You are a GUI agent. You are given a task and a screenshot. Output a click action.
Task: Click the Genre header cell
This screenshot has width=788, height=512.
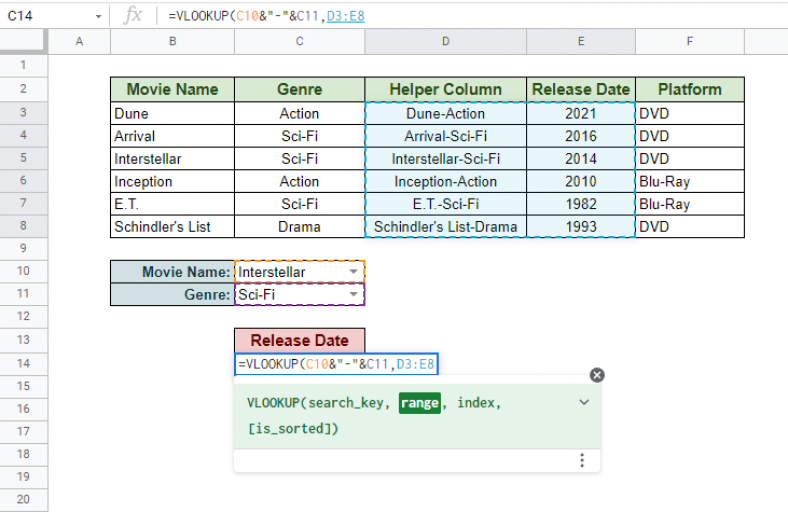tap(300, 89)
